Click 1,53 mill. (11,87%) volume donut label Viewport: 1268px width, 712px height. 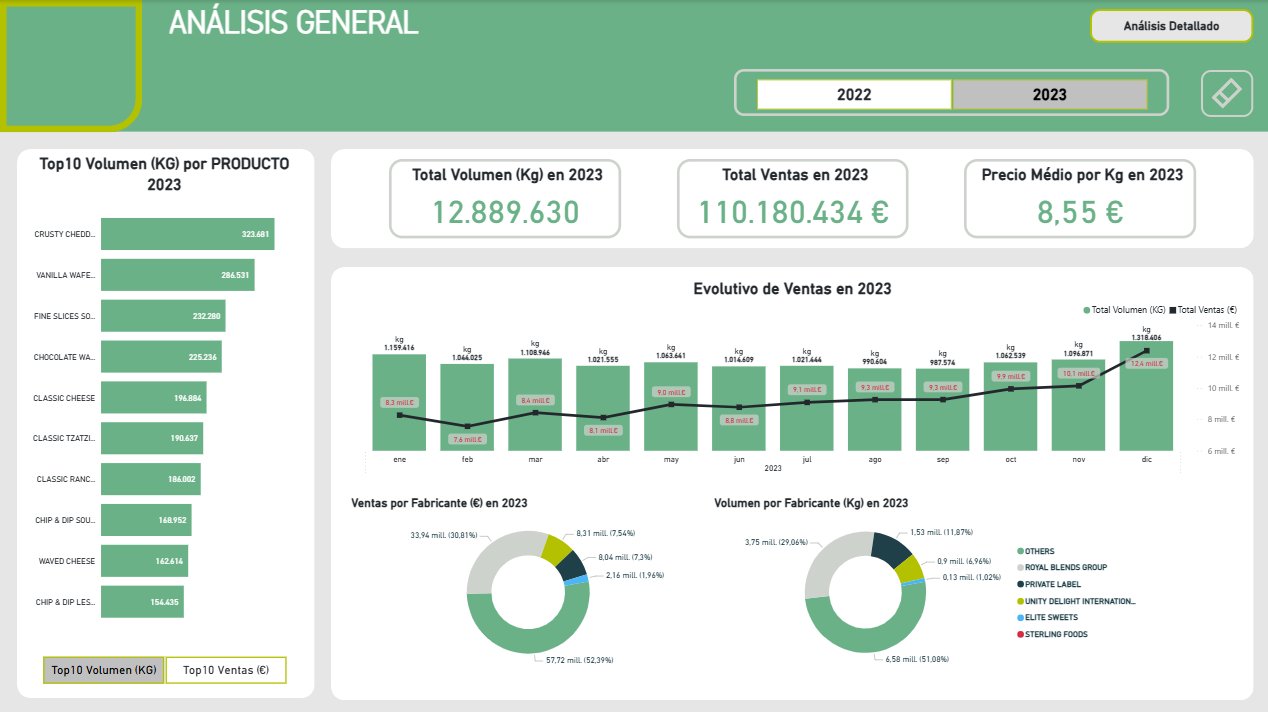click(x=940, y=532)
